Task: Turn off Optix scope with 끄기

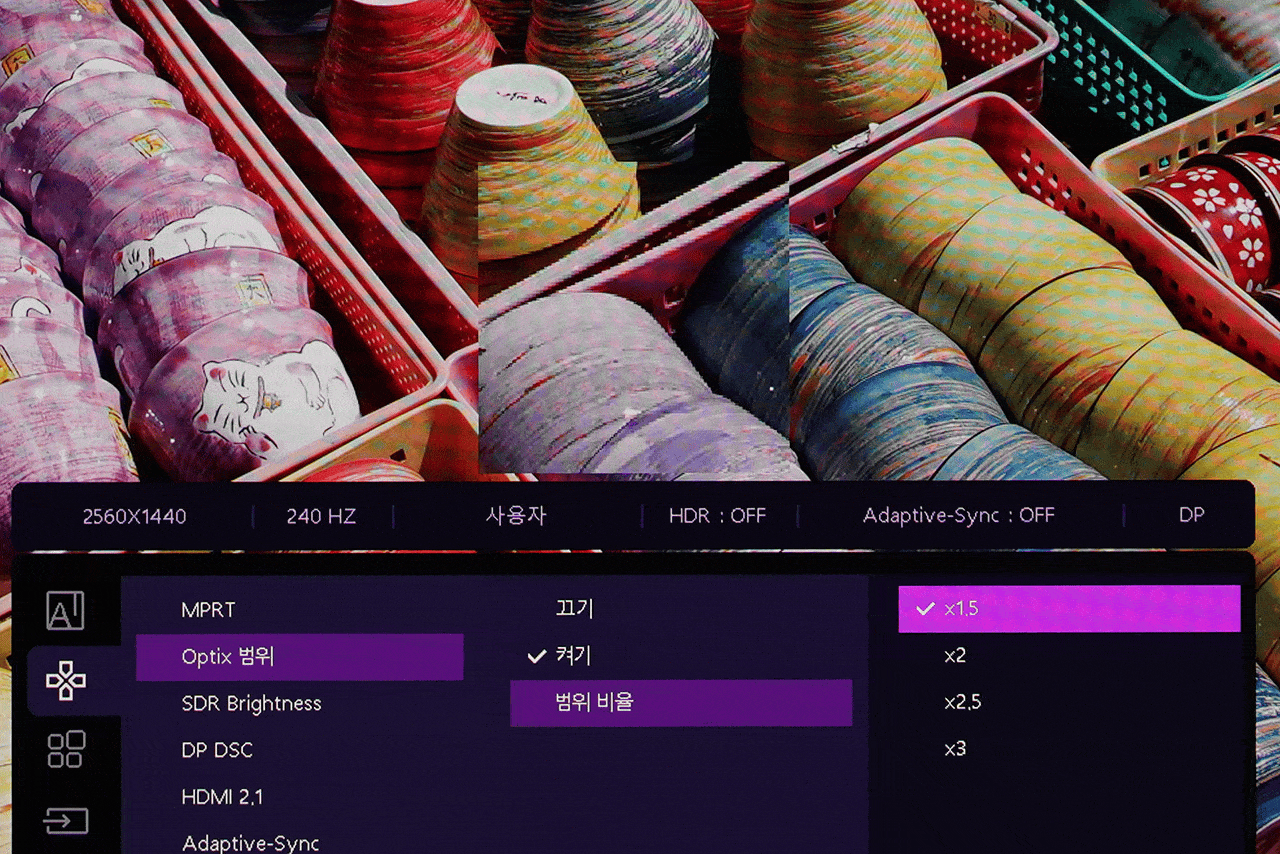Action: 574,609
